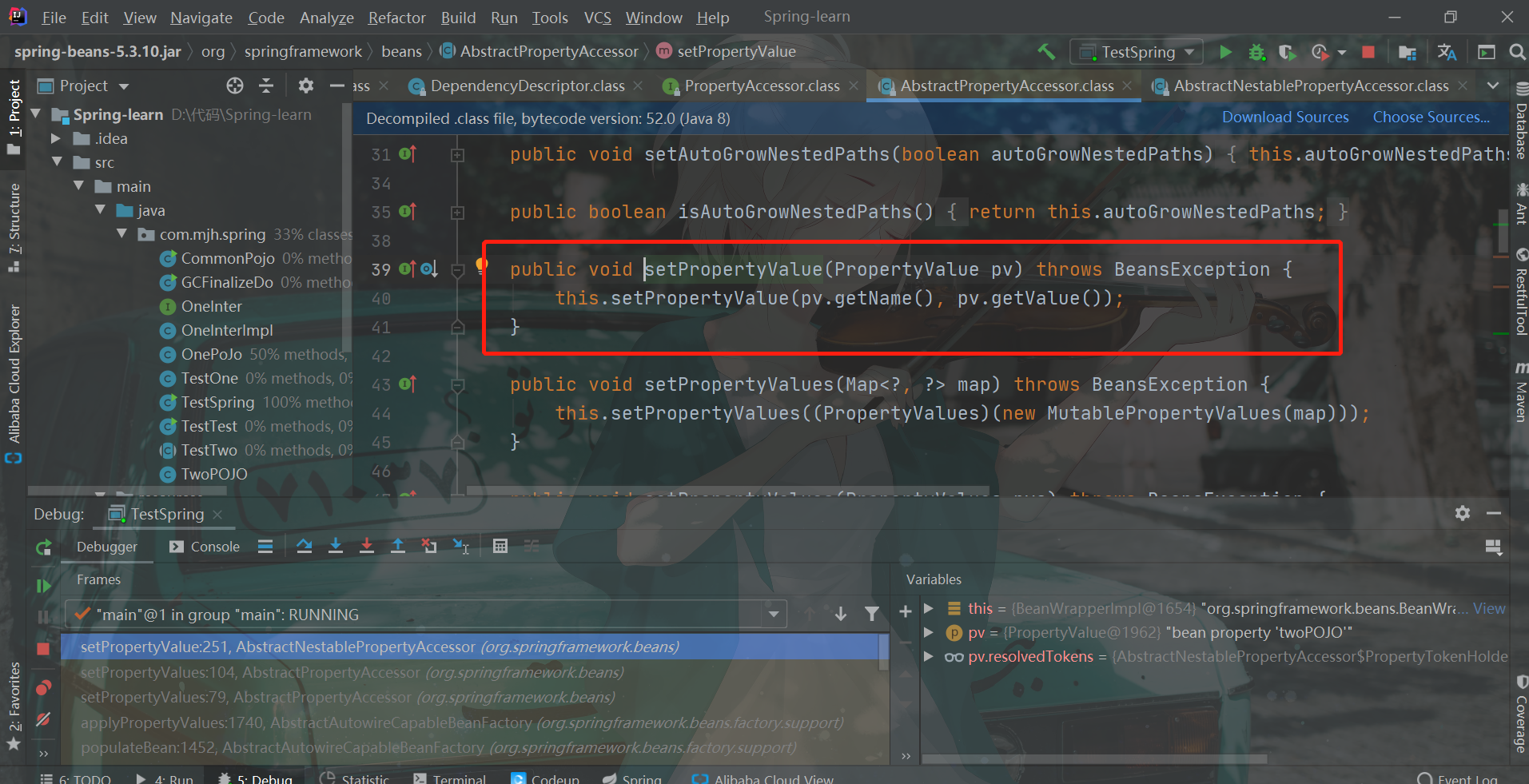Filter frames with the funnel icon

tap(872, 614)
